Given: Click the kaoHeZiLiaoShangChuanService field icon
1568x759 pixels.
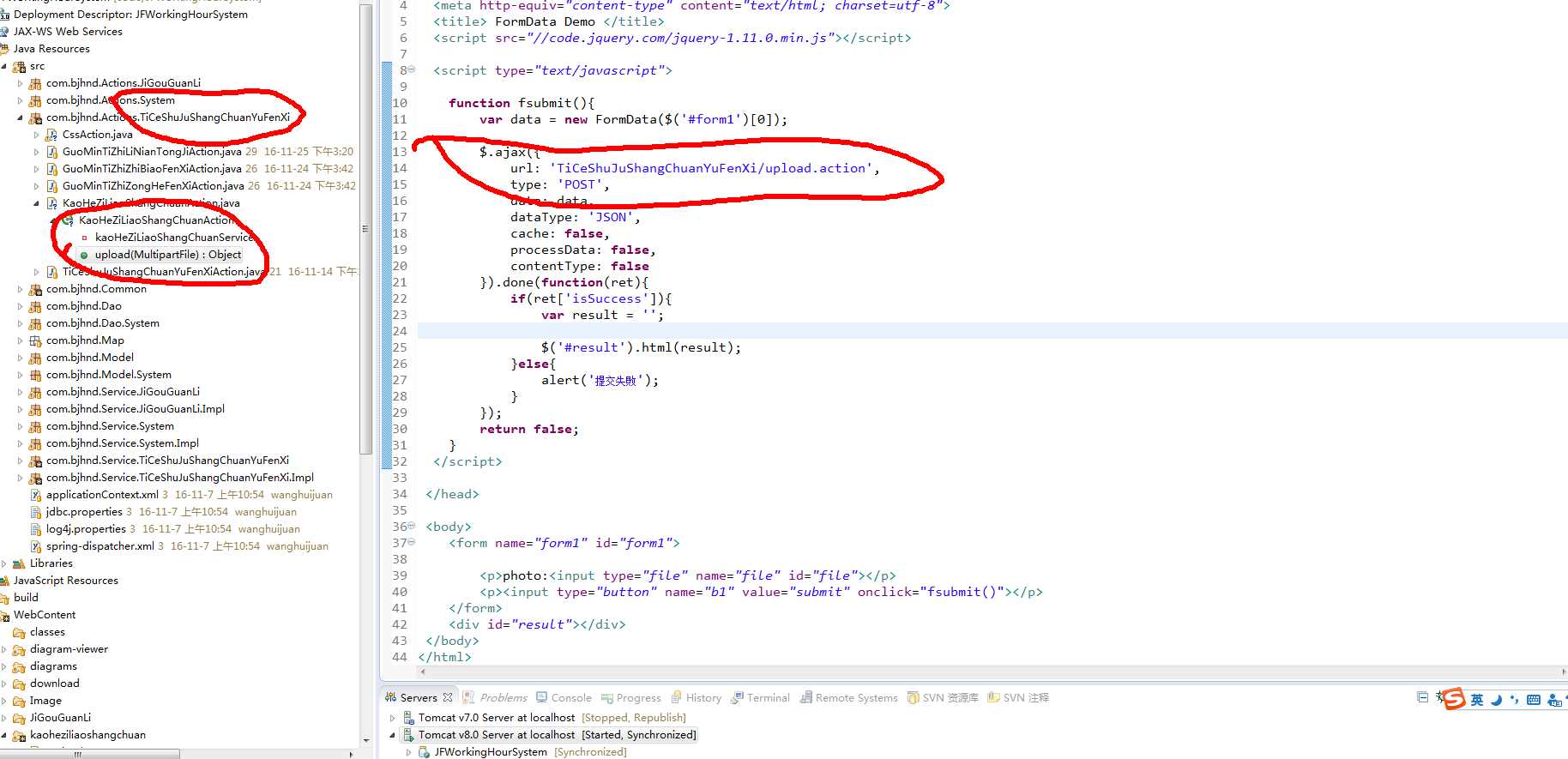Looking at the screenshot, I should point(84,238).
